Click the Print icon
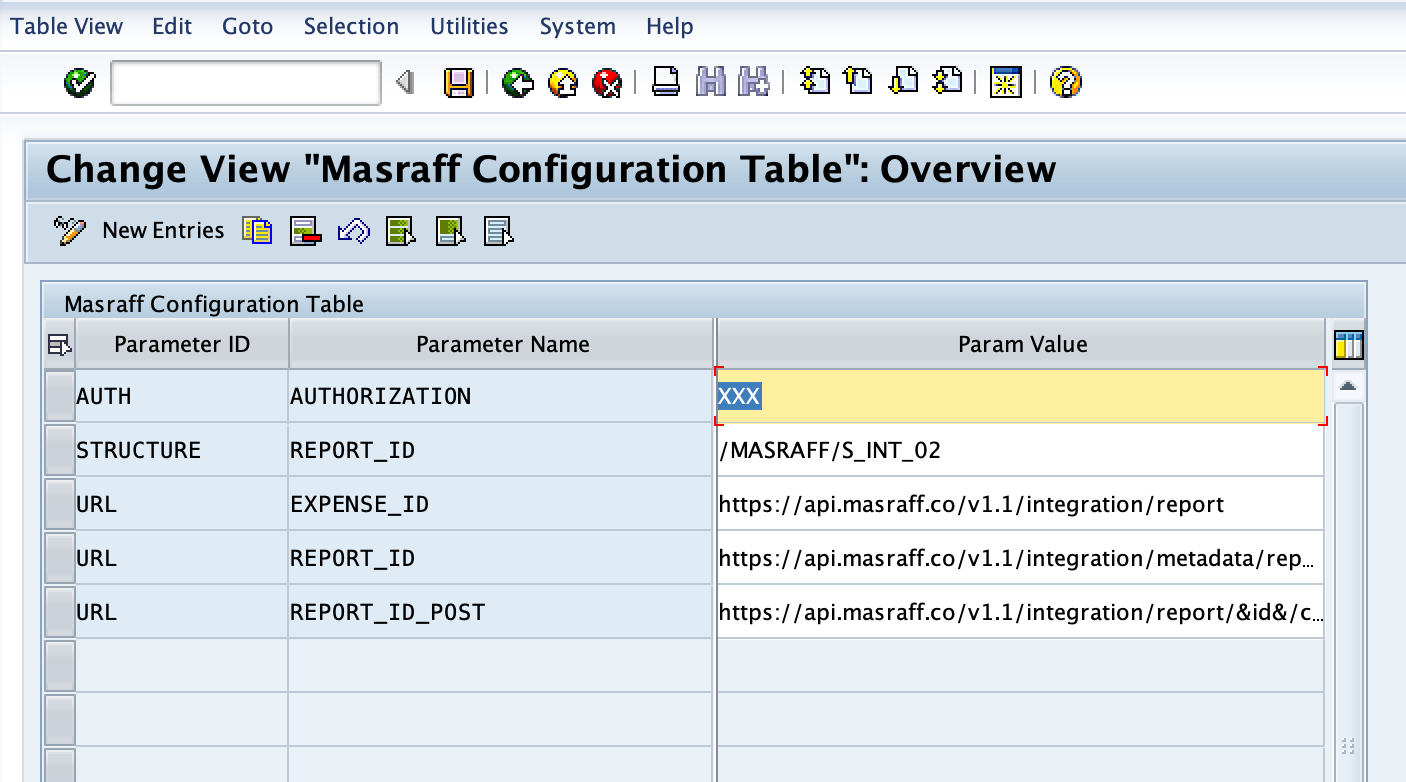 [x=666, y=82]
